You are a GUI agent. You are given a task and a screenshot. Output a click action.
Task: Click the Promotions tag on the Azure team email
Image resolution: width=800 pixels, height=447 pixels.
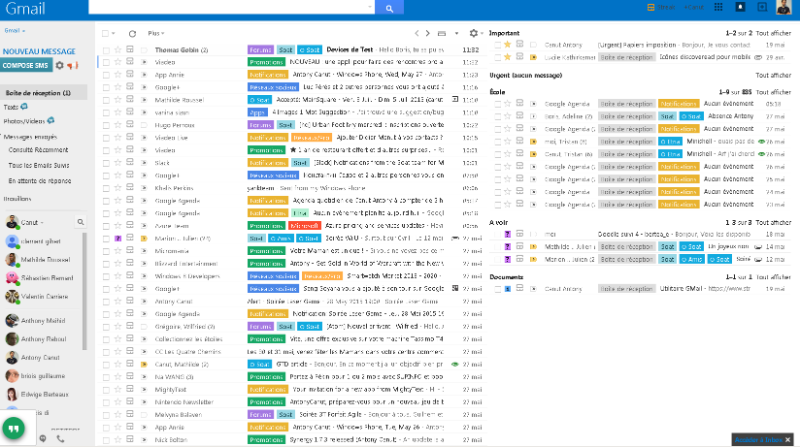click(x=266, y=226)
